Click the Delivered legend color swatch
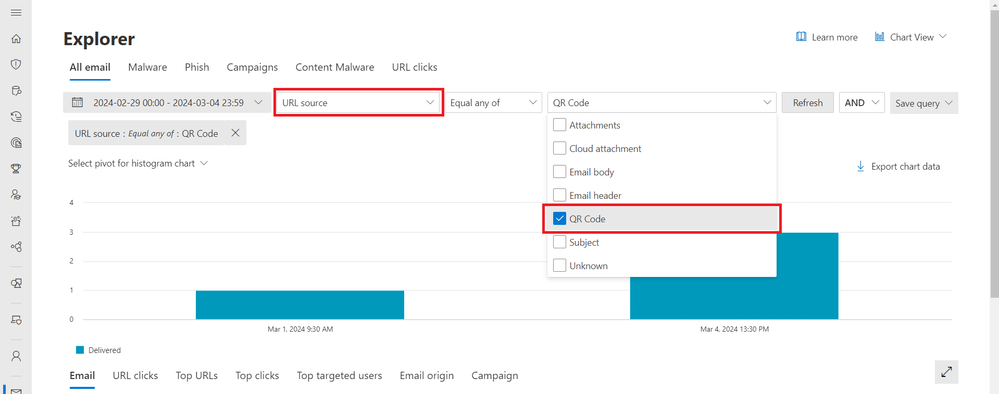This screenshot has height=394, width=999. [x=80, y=350]
